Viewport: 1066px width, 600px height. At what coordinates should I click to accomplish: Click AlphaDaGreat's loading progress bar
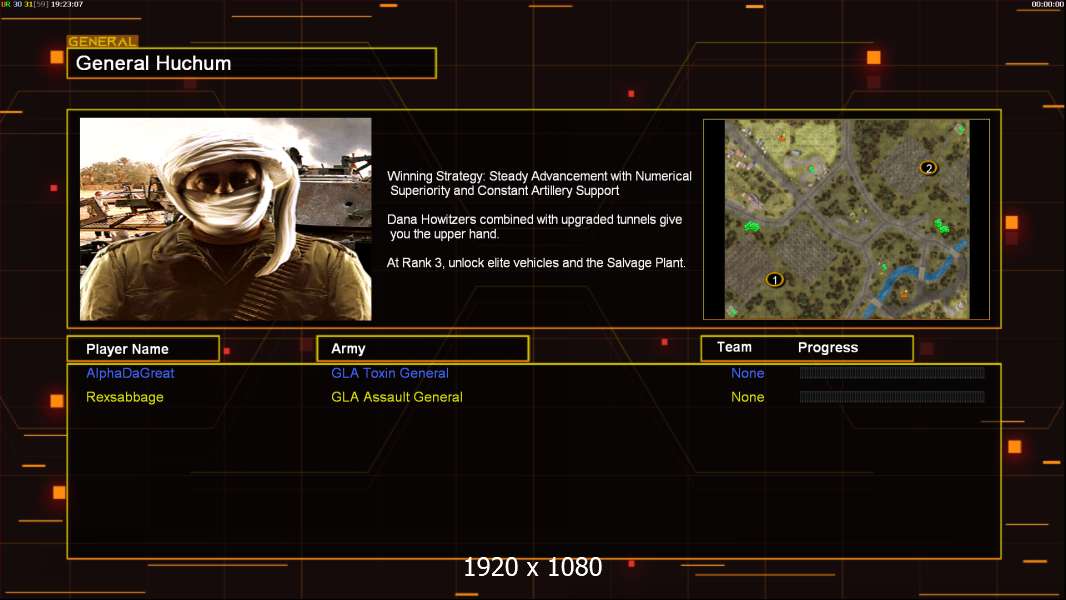click(892, 373)
